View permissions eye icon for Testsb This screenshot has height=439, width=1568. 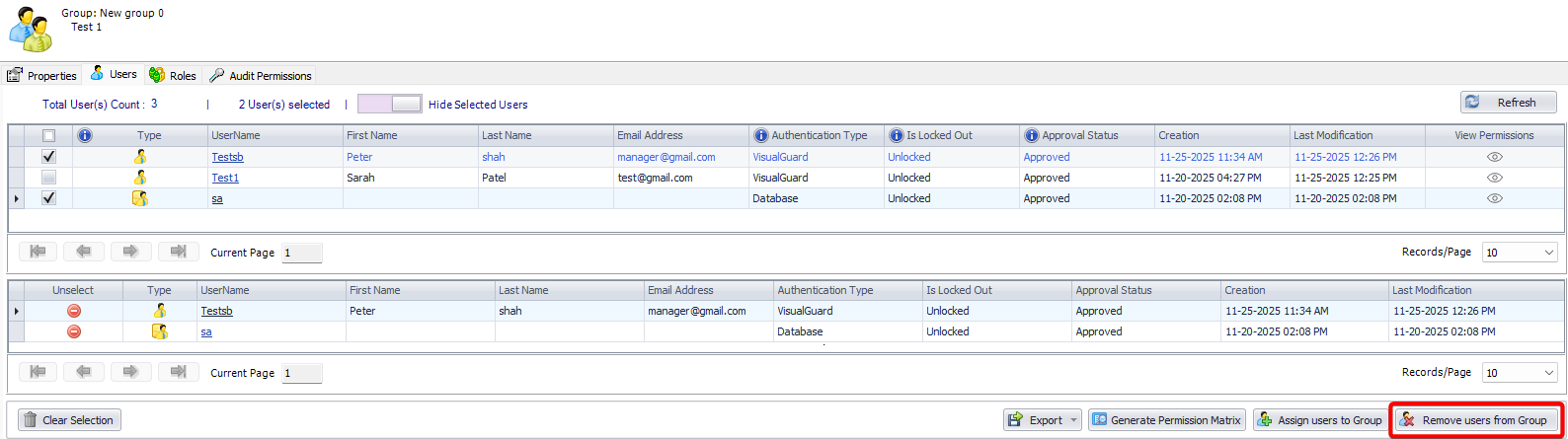click(1495, 157)
